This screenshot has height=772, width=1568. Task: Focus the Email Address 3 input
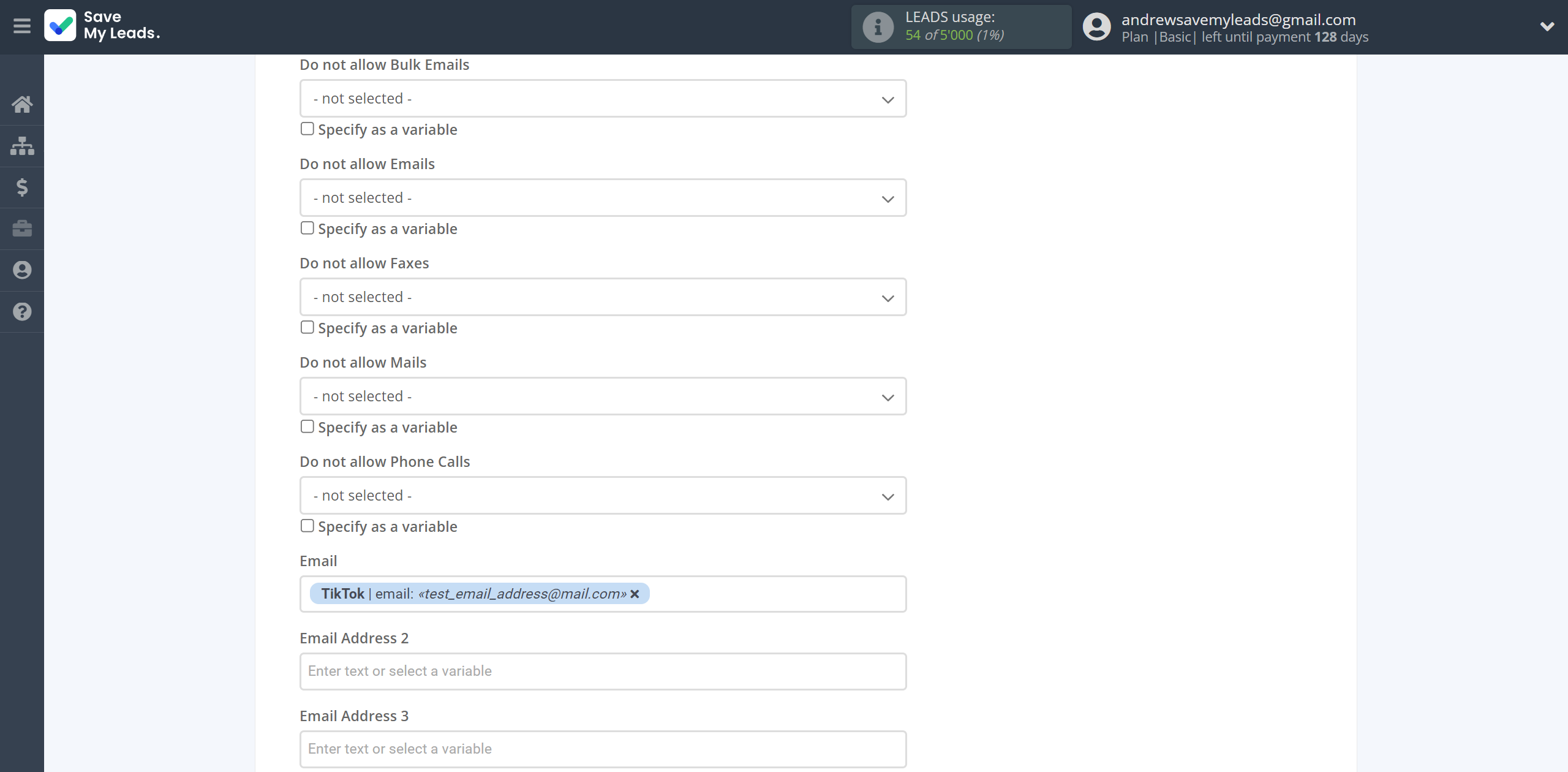pos(603,749)
